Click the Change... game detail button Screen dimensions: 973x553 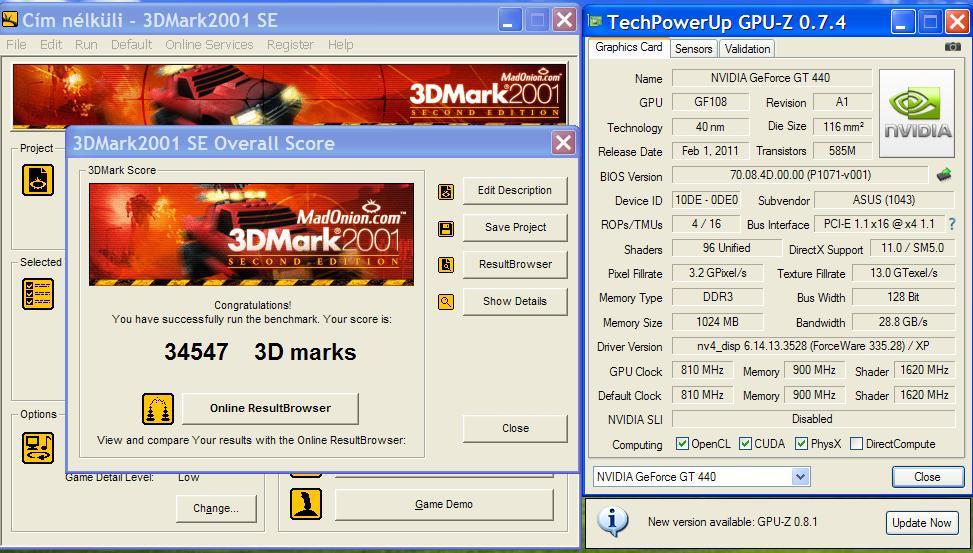[215, 508]
